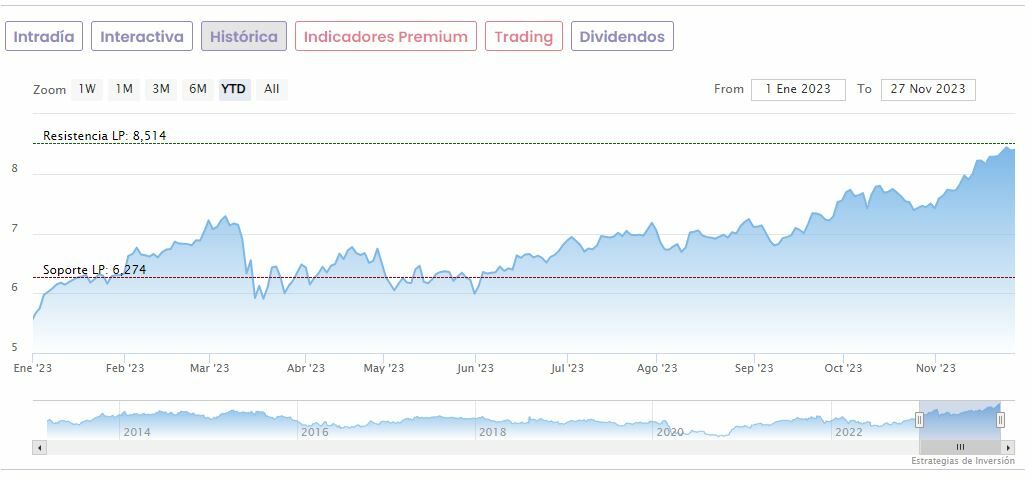Click the To date field
The width and height of the screenshot is (1031, 479).
click(x=928, y=89)
